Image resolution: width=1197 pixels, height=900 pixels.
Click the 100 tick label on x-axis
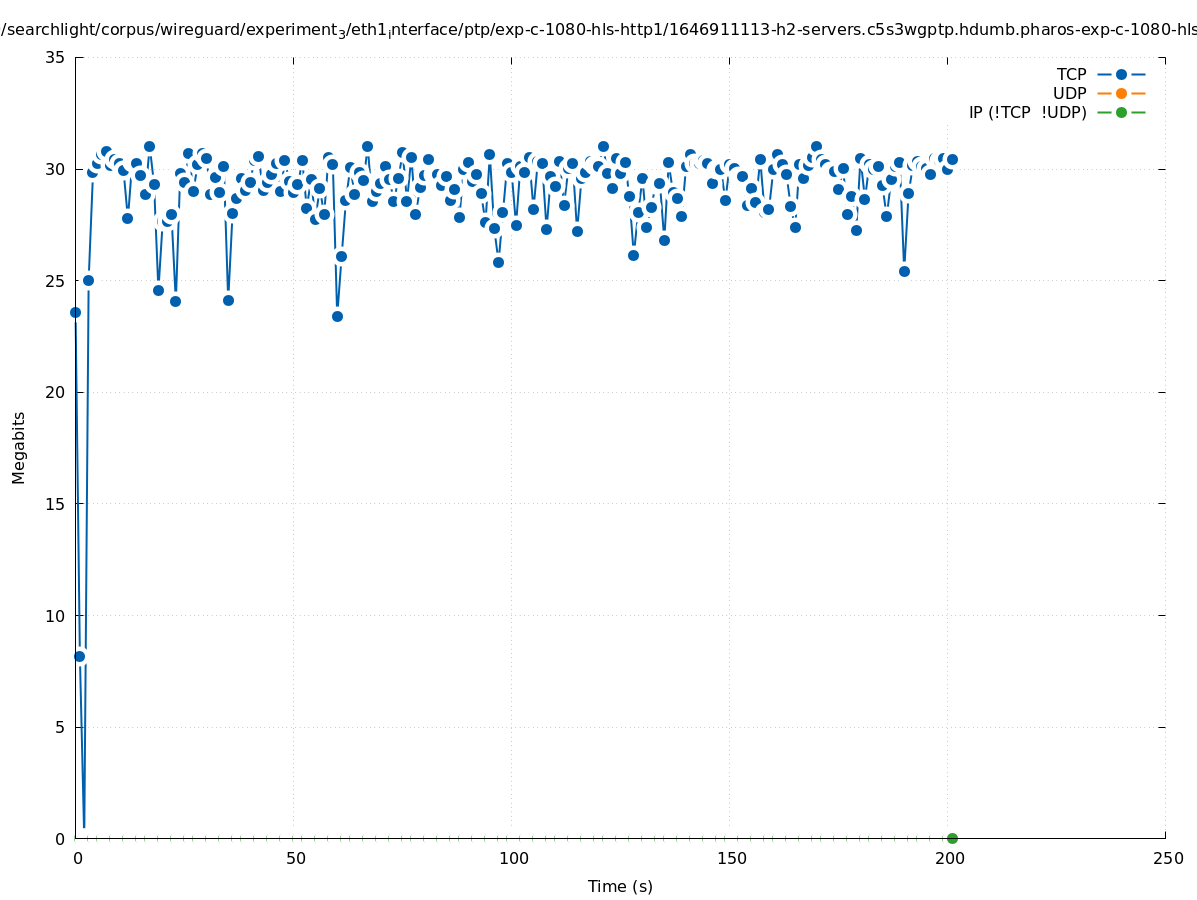point(513,858)
